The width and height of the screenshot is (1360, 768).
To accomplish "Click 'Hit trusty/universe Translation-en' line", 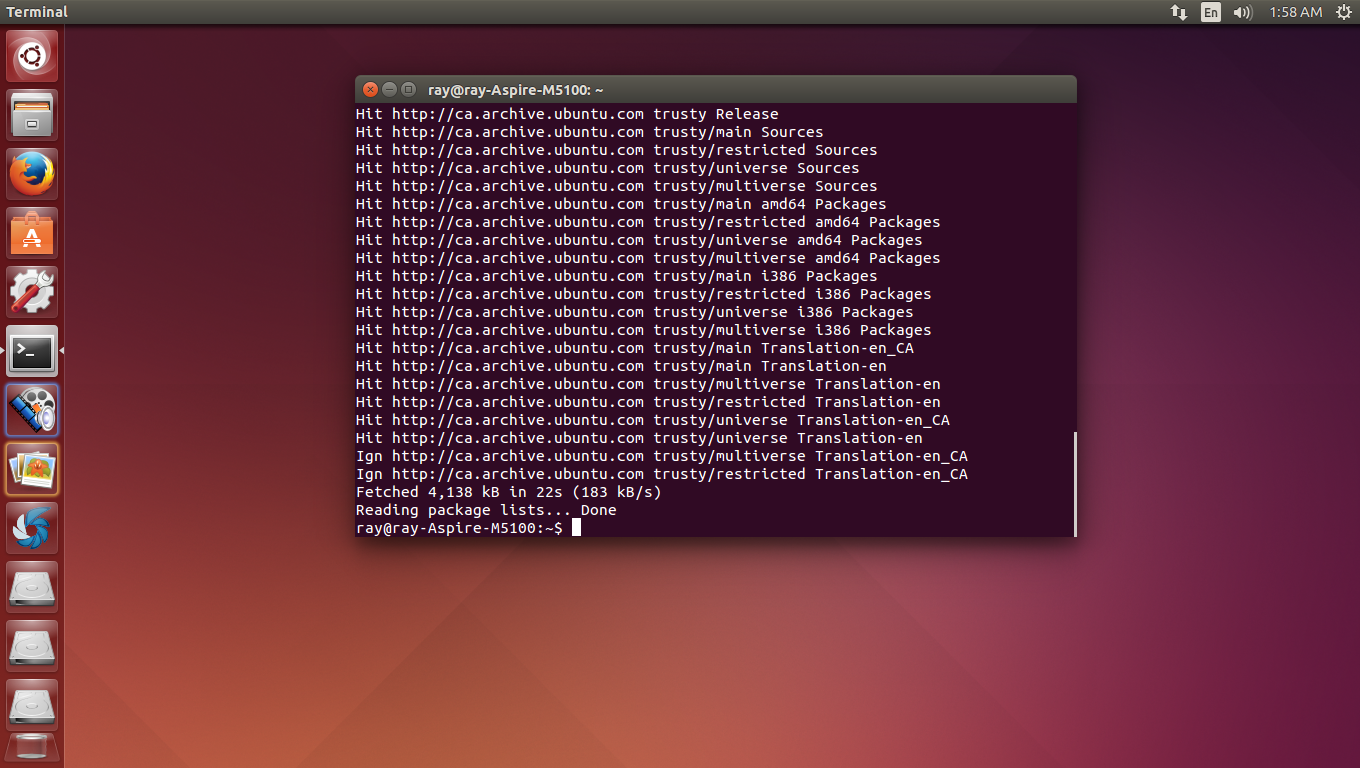I will coord(639,438).
